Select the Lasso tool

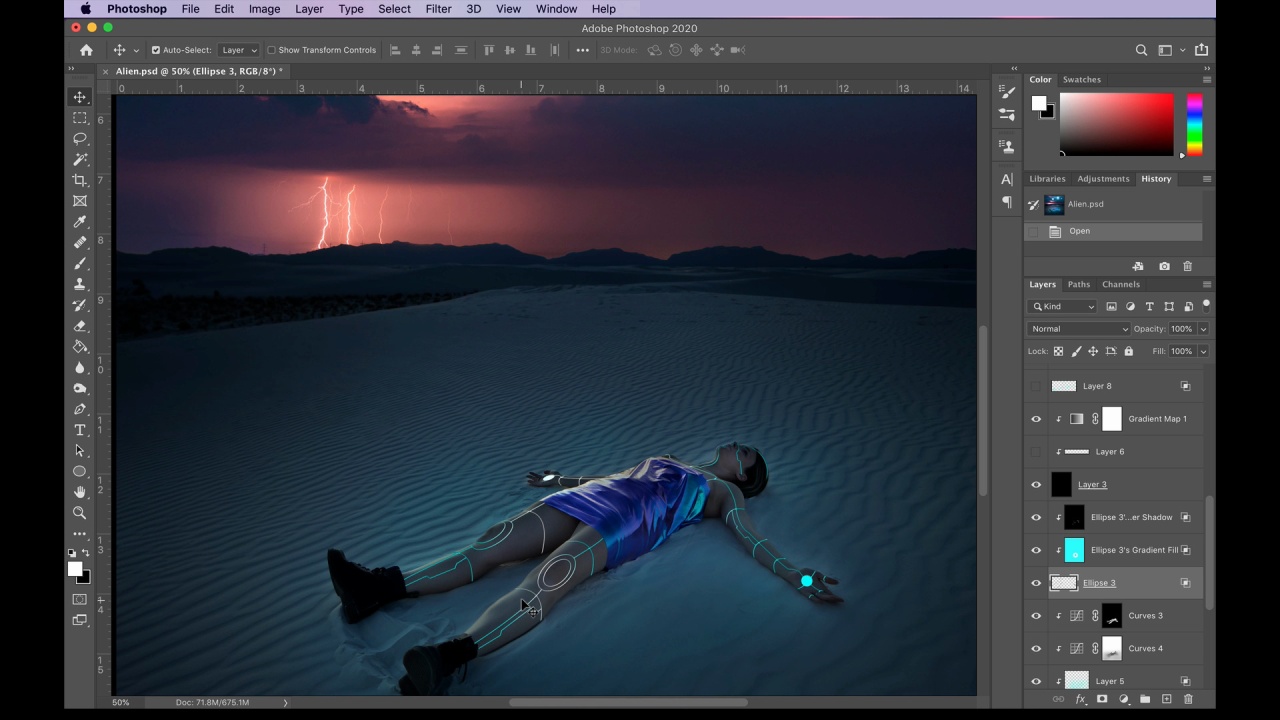click(80, 139)
